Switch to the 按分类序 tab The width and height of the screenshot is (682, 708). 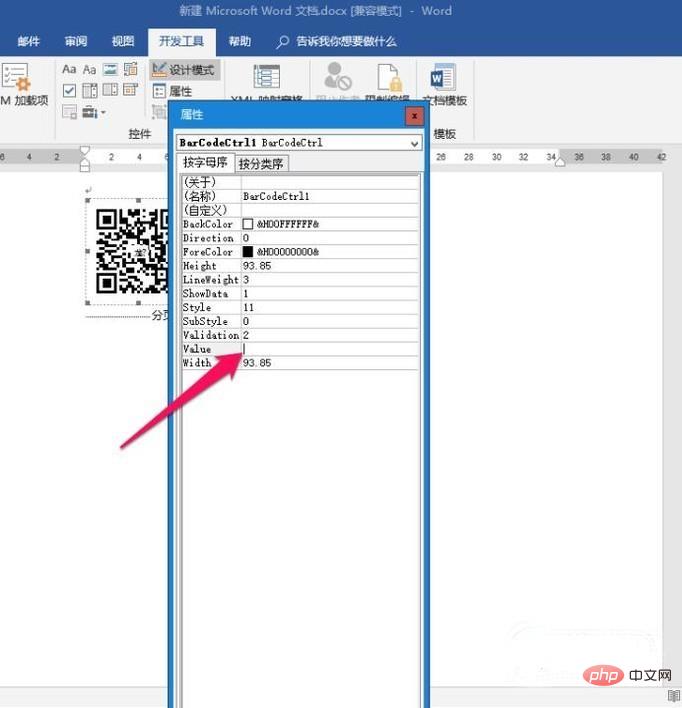pos(262,163)
